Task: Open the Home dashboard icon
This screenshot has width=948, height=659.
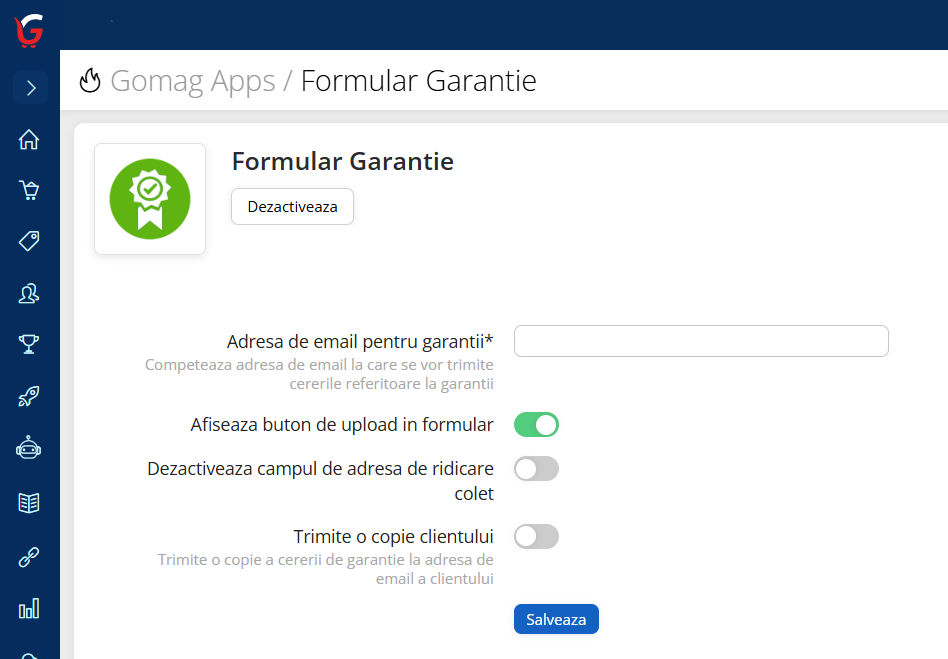Action: (29, 140)
